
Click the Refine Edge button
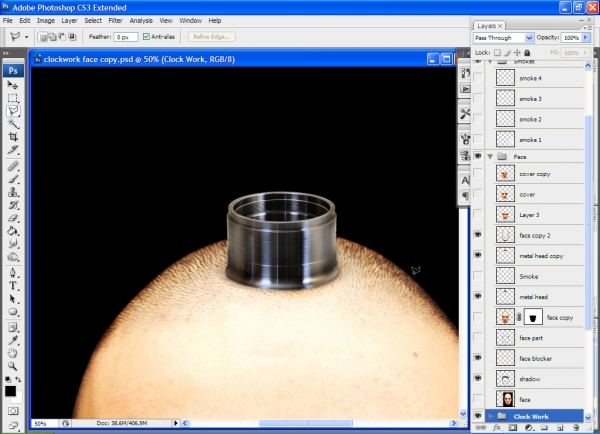(x=212, y=37)
